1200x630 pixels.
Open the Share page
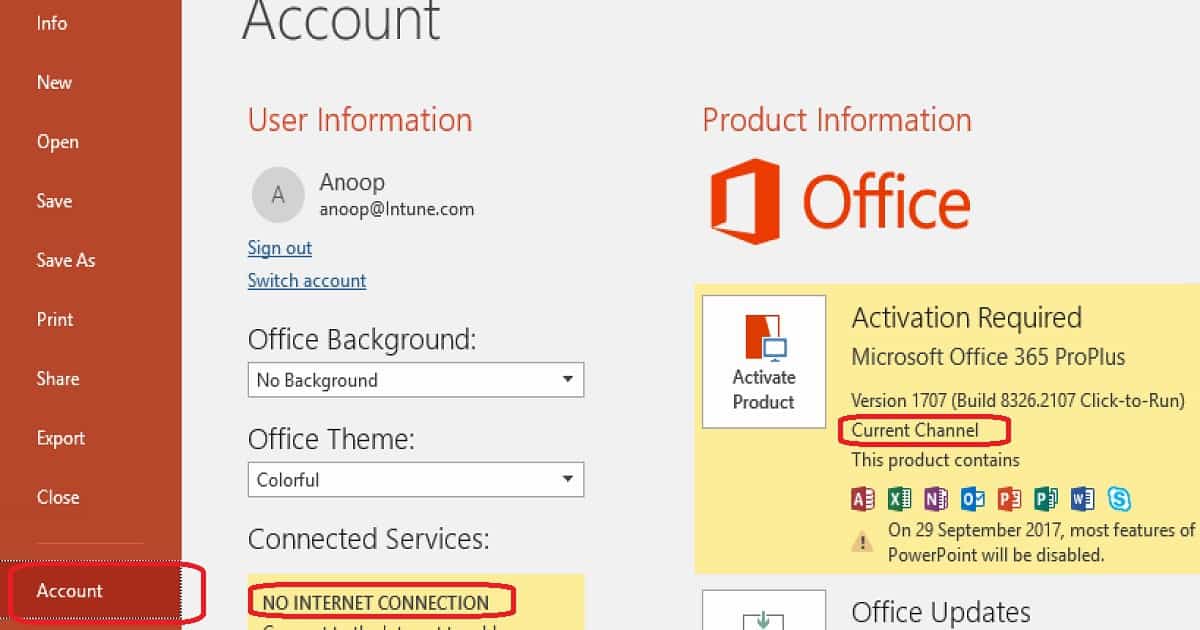coord(58,379)
